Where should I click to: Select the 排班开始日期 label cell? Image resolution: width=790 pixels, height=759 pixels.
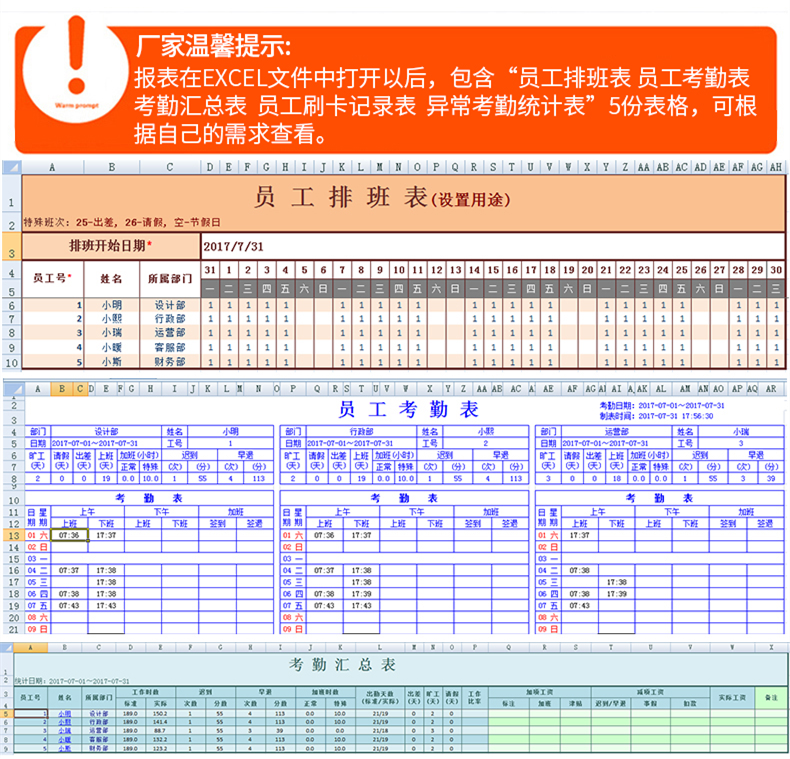[x=110, y=245]
